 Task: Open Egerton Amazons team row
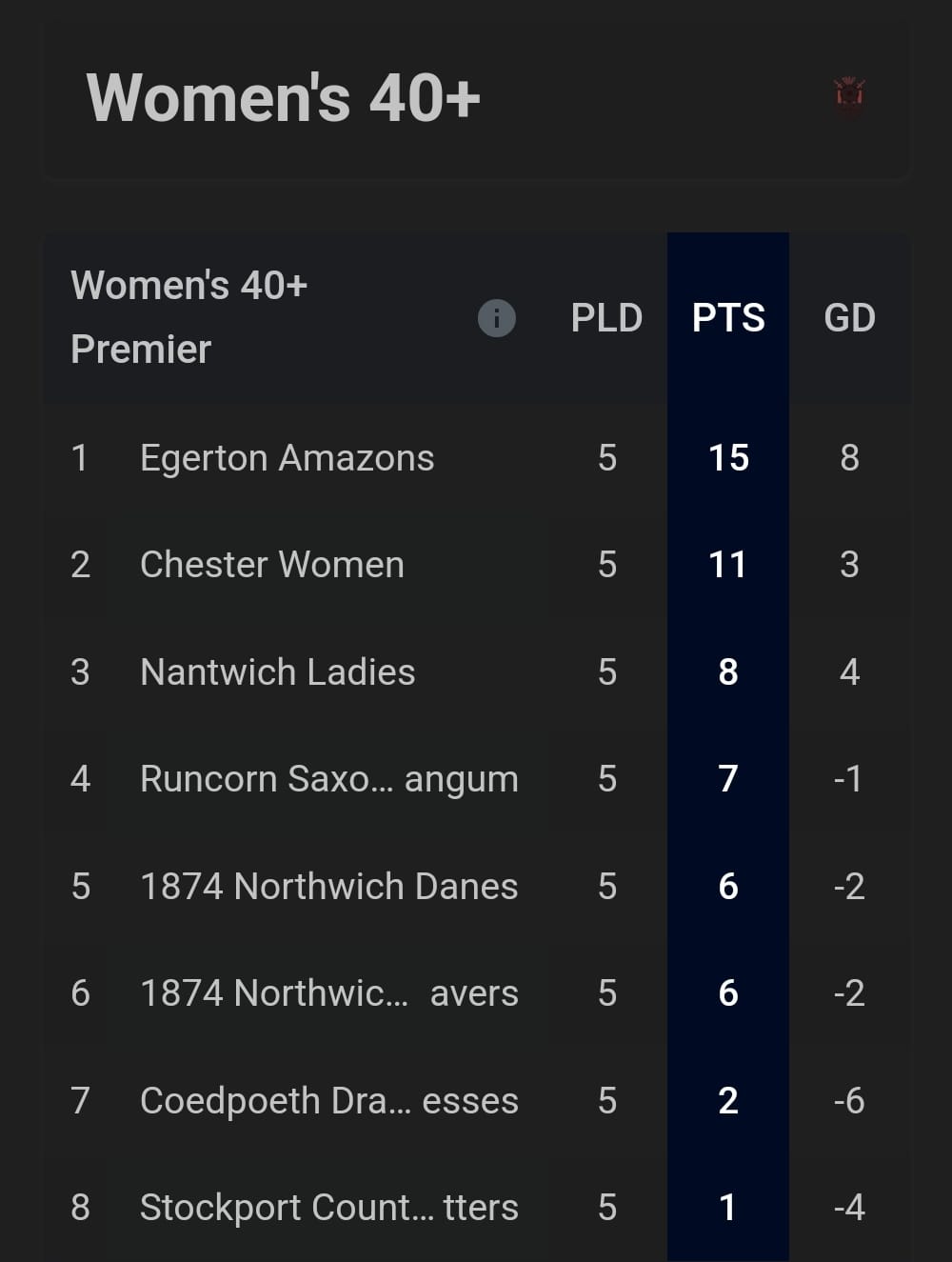(476, 458)
